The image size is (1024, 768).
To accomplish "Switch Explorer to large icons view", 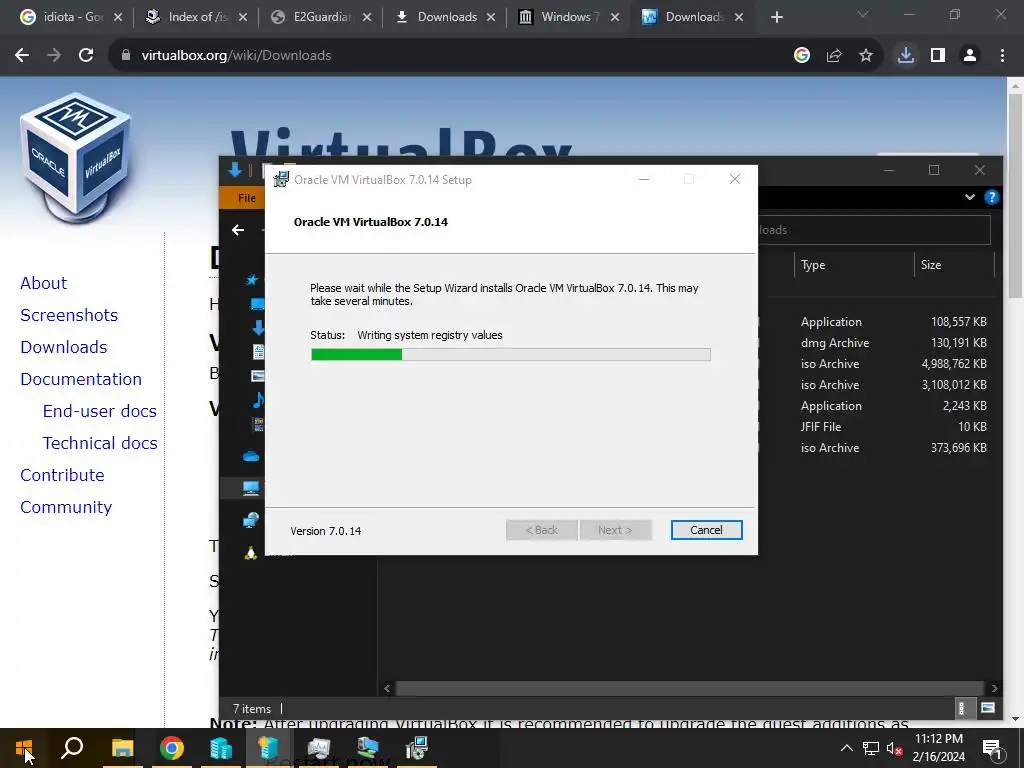I will [x=988, y=708].
